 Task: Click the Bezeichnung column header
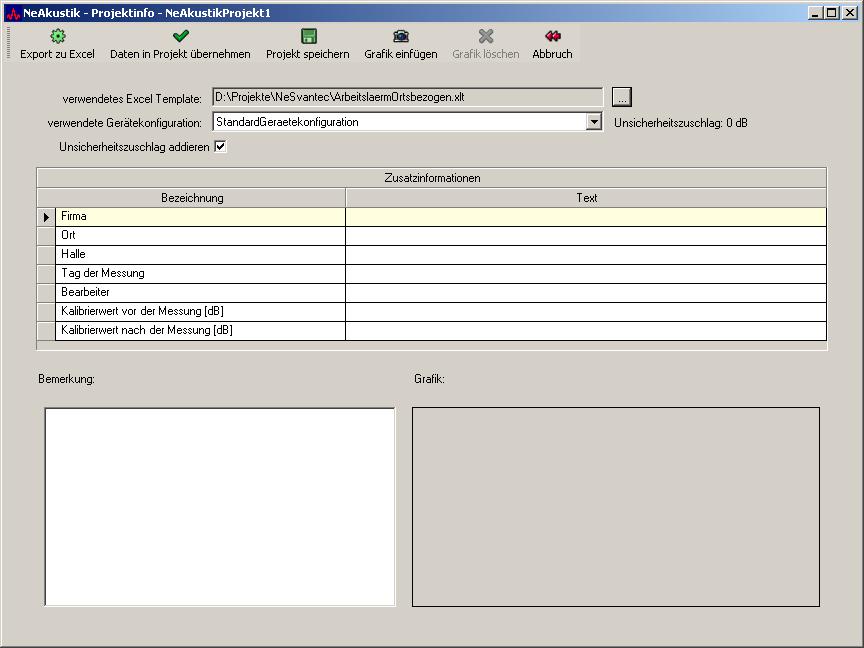pyautogui.click(x=192, y=198)
